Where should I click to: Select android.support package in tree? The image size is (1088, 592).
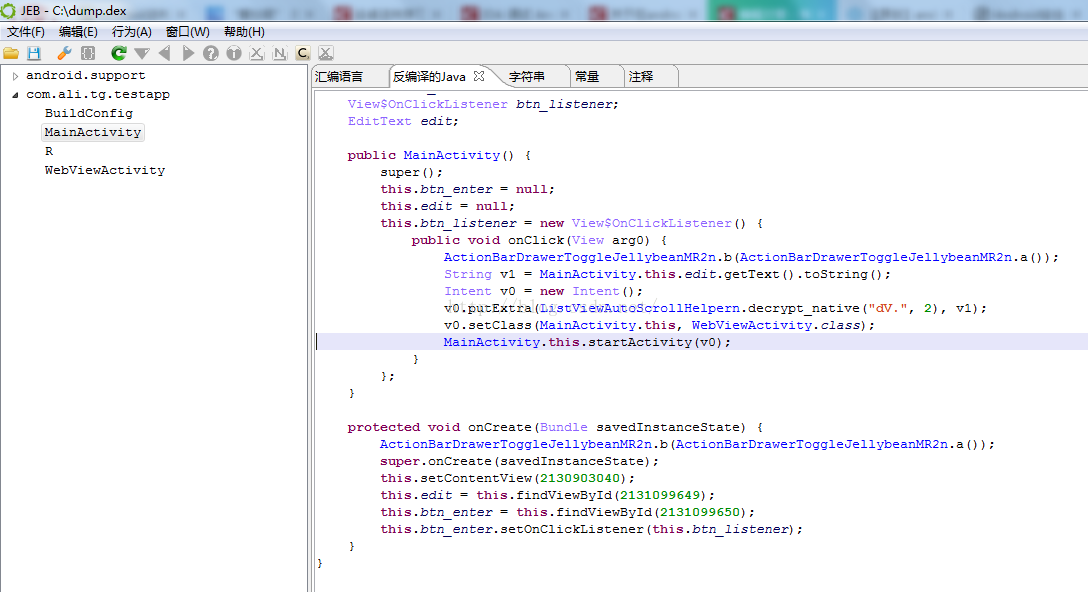[86, 75]
